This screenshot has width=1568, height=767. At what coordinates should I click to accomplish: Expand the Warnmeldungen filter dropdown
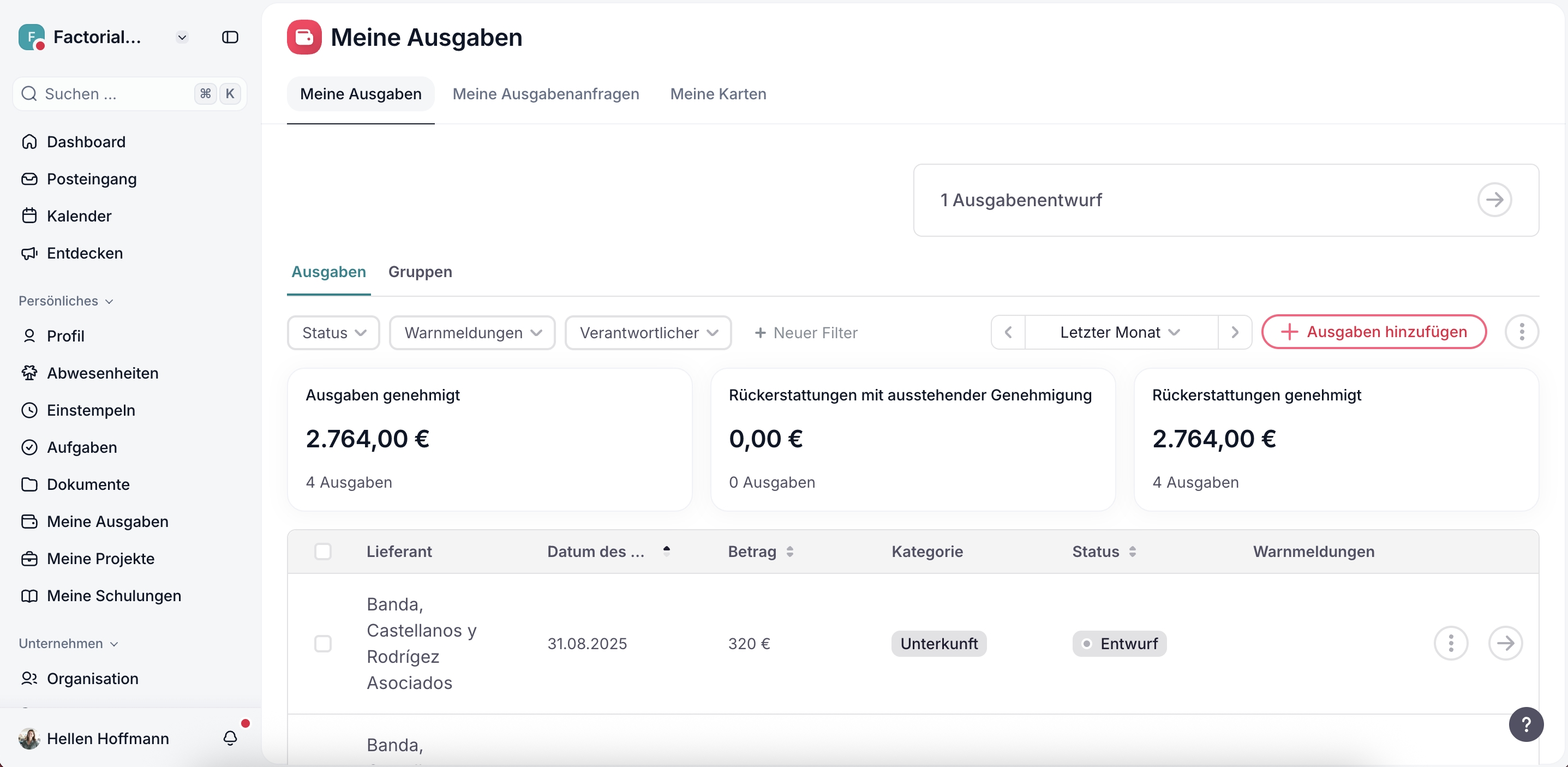(x=472, y=333)
